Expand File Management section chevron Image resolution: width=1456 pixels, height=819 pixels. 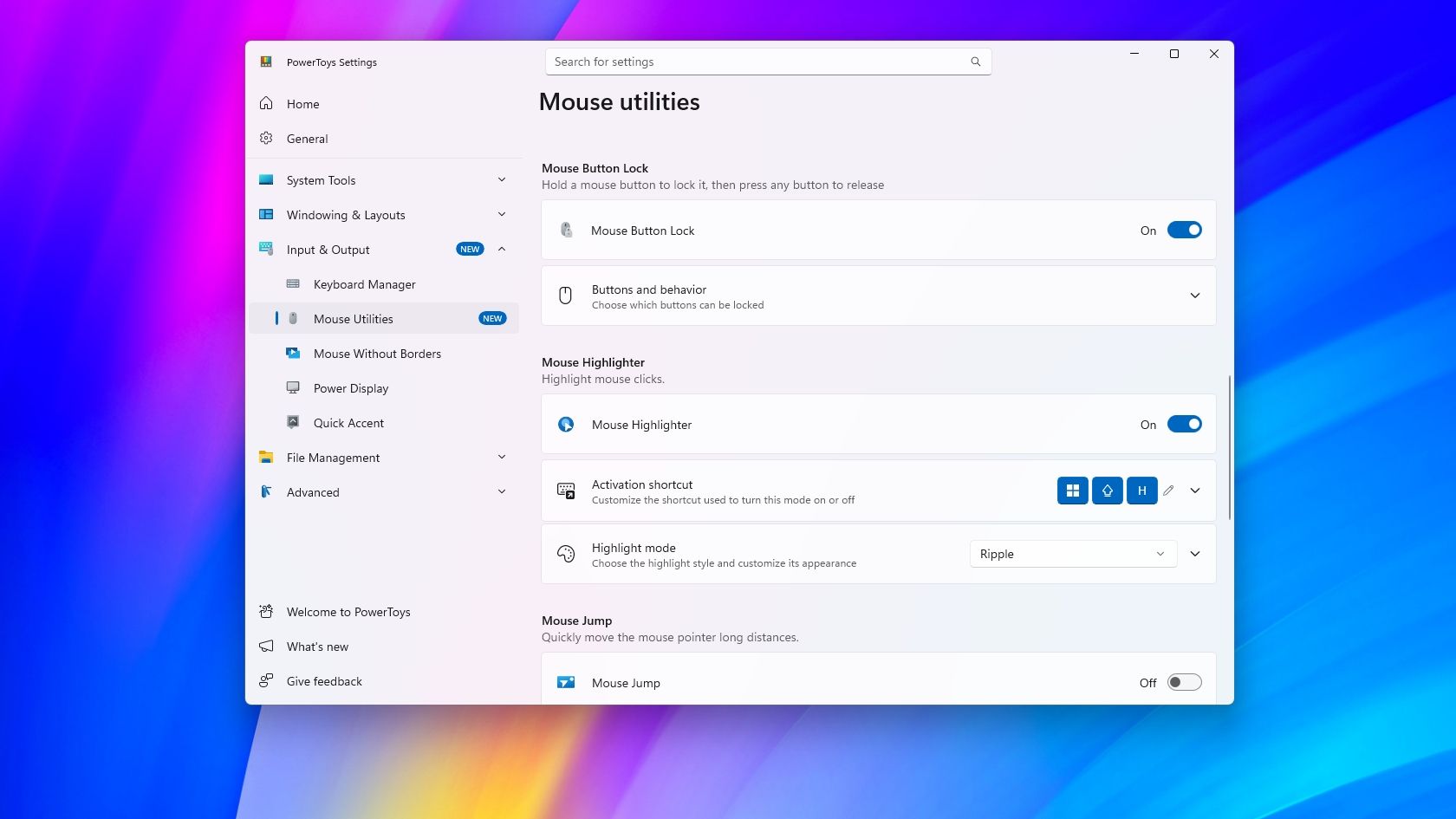point(502,457)
